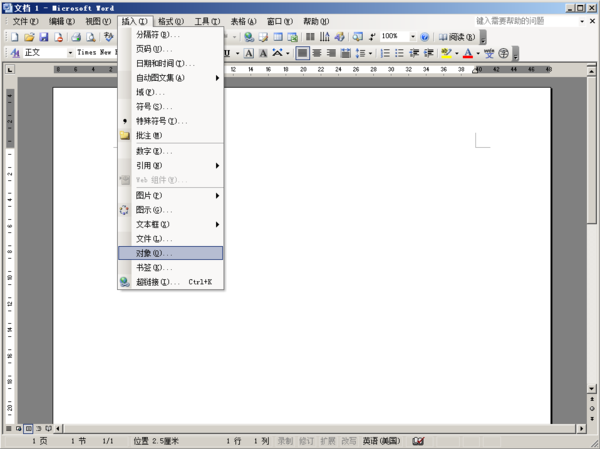This screenshot has width=600, height=449.
Task: Expand the line spacing dropdown arrow
Action: click(370, 53)
